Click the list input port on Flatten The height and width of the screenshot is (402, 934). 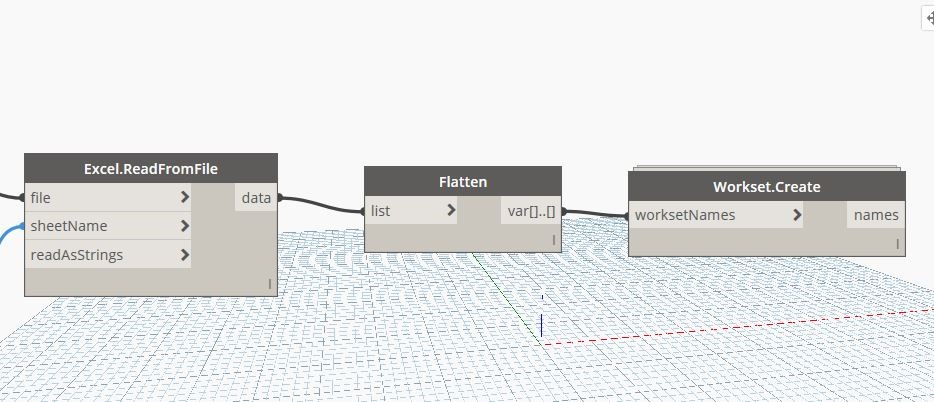click(x=411, y=210)
